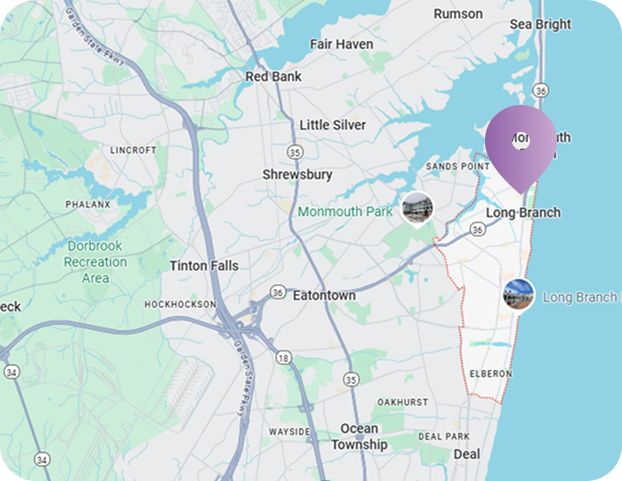Click the Little Silver town label
This screenshot has width=622, height=481.
[332, 125]
